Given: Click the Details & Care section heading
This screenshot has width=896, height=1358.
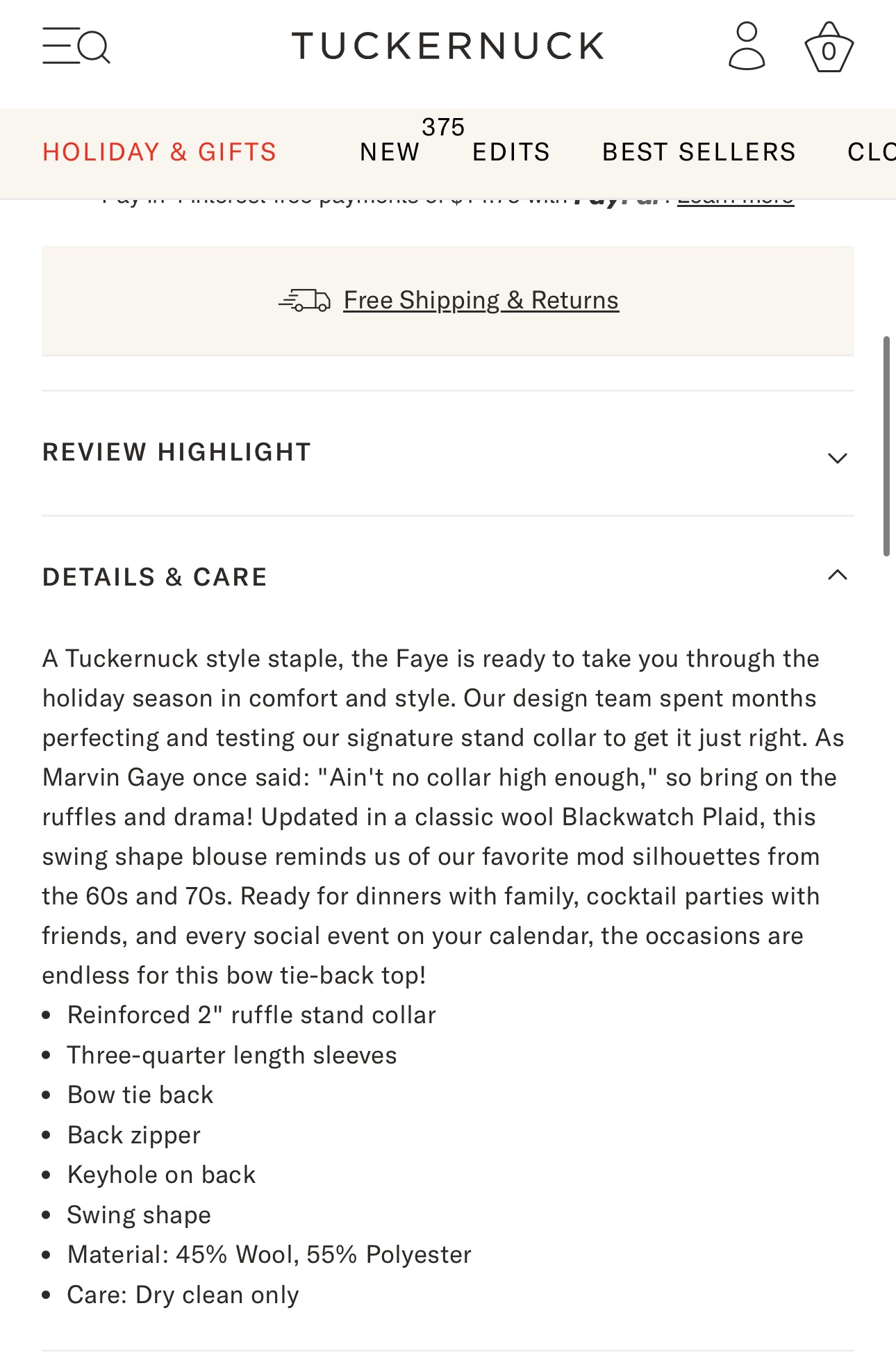Looking at the screenshot, I should tap(155, 577).
